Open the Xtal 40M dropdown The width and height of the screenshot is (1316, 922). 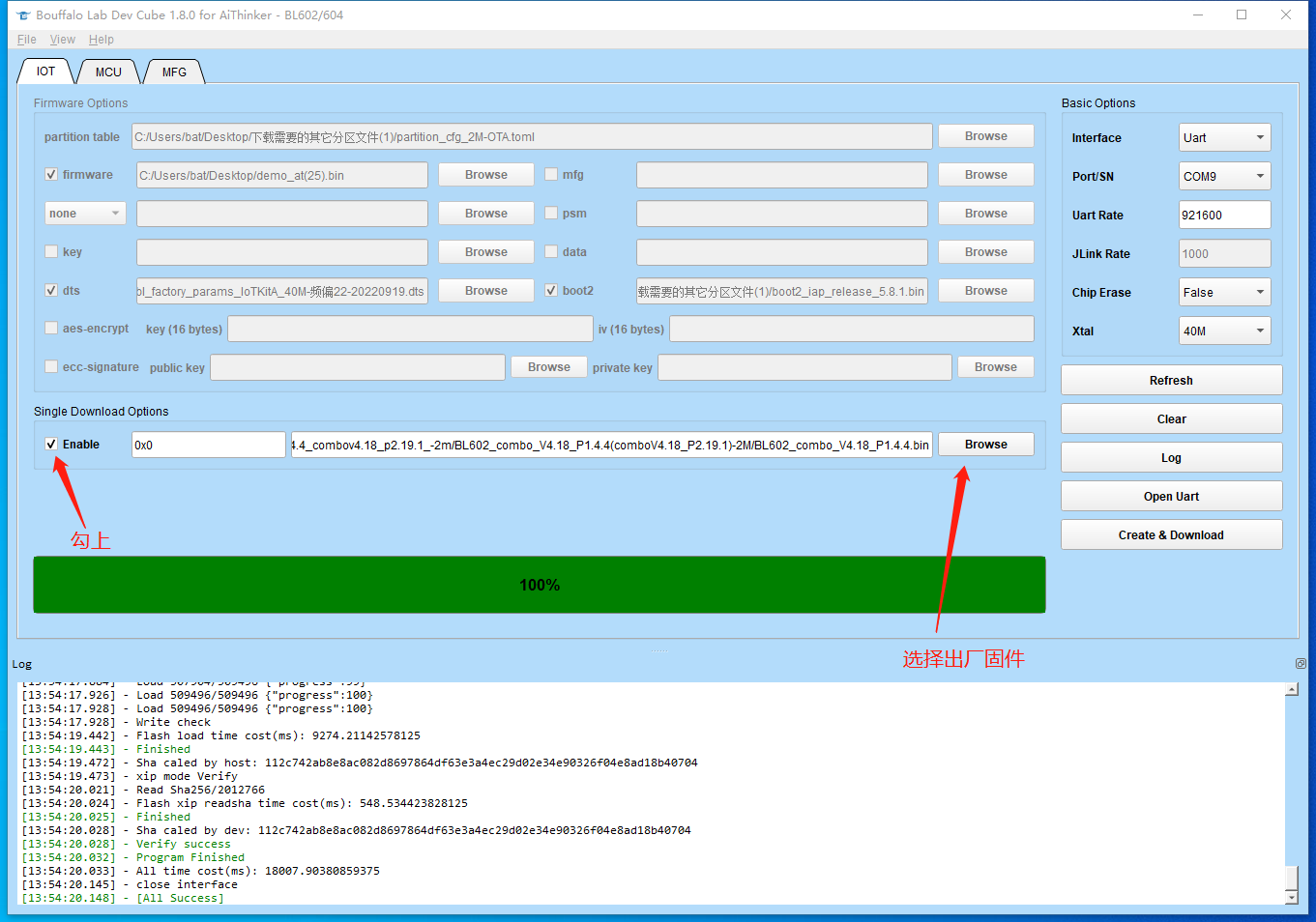click(x=1224, y=331)
